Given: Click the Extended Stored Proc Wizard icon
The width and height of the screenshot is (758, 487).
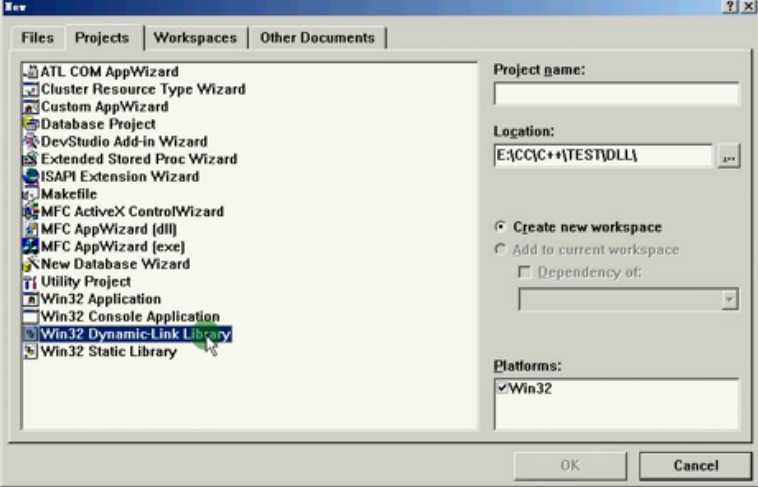Looking at the screenshot, I should coord(30,159).
